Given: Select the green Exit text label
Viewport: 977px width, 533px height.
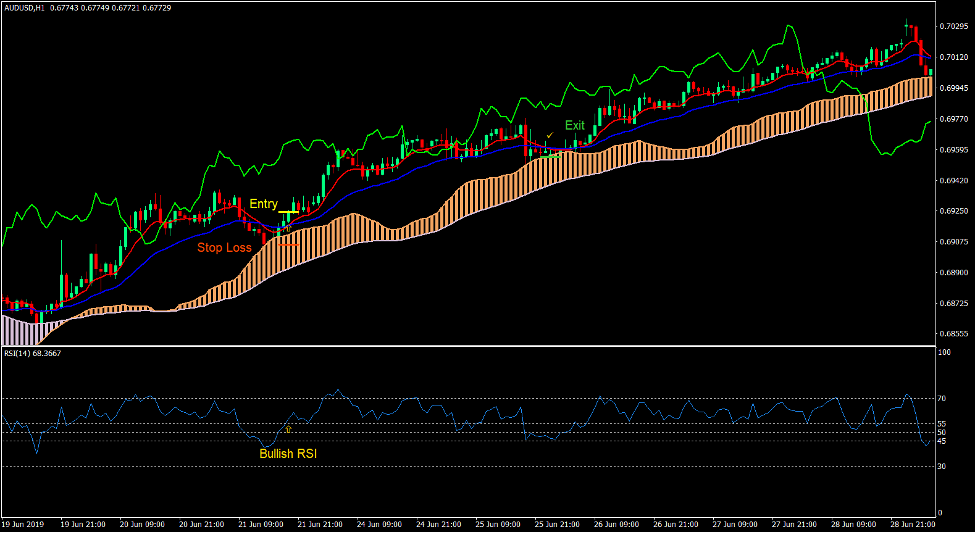Looking at the screenshot, I should click(575, 126).
